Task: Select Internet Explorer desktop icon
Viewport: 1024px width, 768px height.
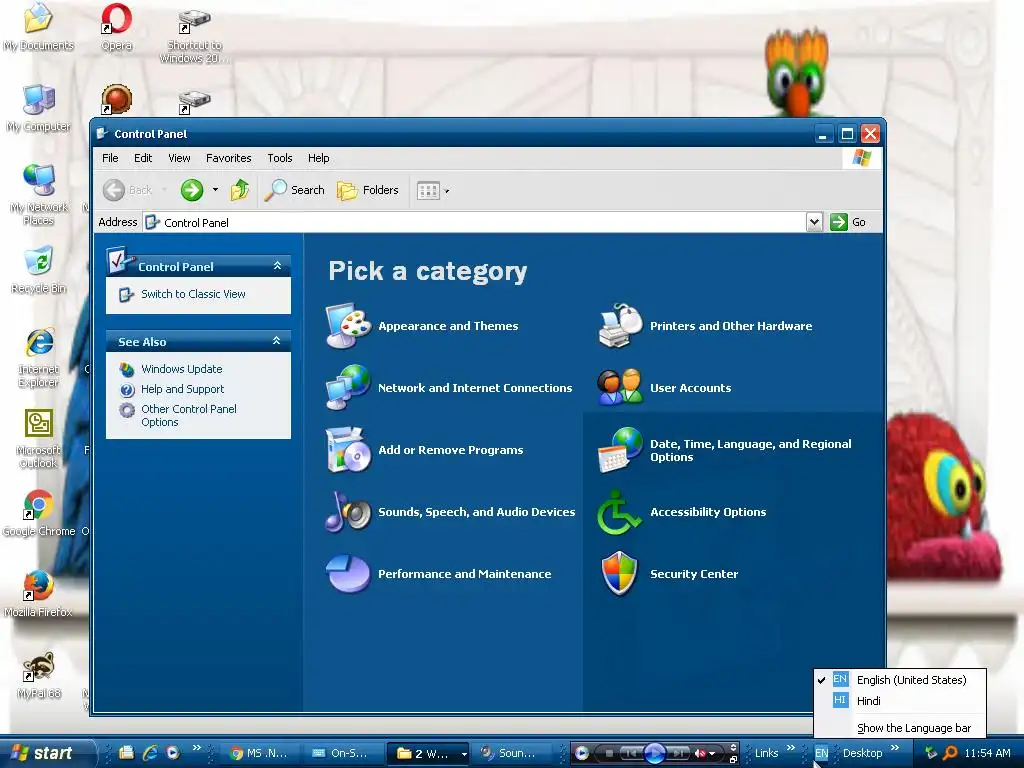Action: coord(39,357)
